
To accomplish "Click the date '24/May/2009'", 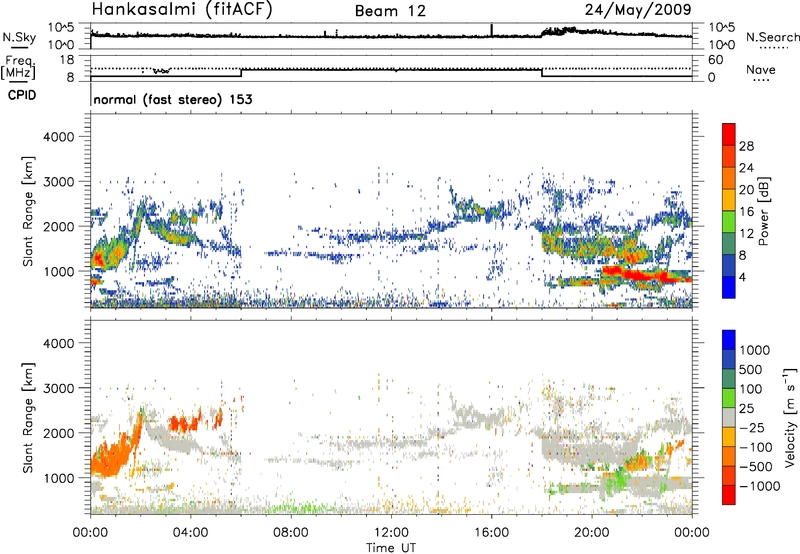I will (x=638, y=10).
